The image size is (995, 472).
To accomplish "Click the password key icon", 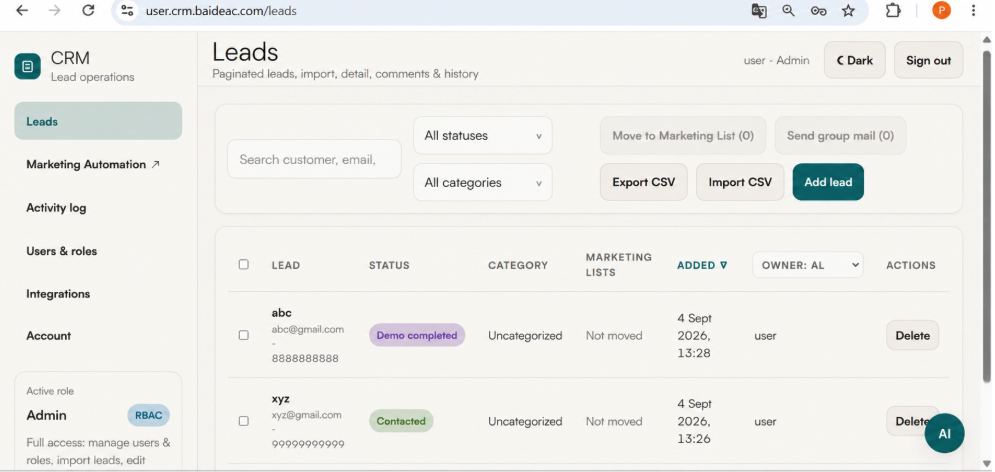I will (818, 11).
